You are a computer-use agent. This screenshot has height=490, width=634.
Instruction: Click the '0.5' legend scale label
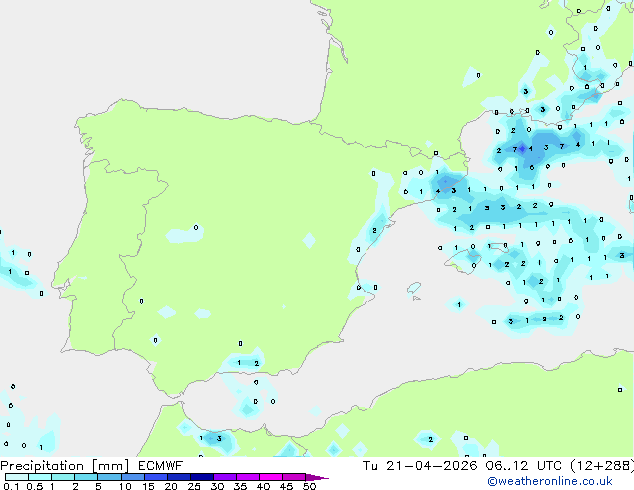coord(35,486)
